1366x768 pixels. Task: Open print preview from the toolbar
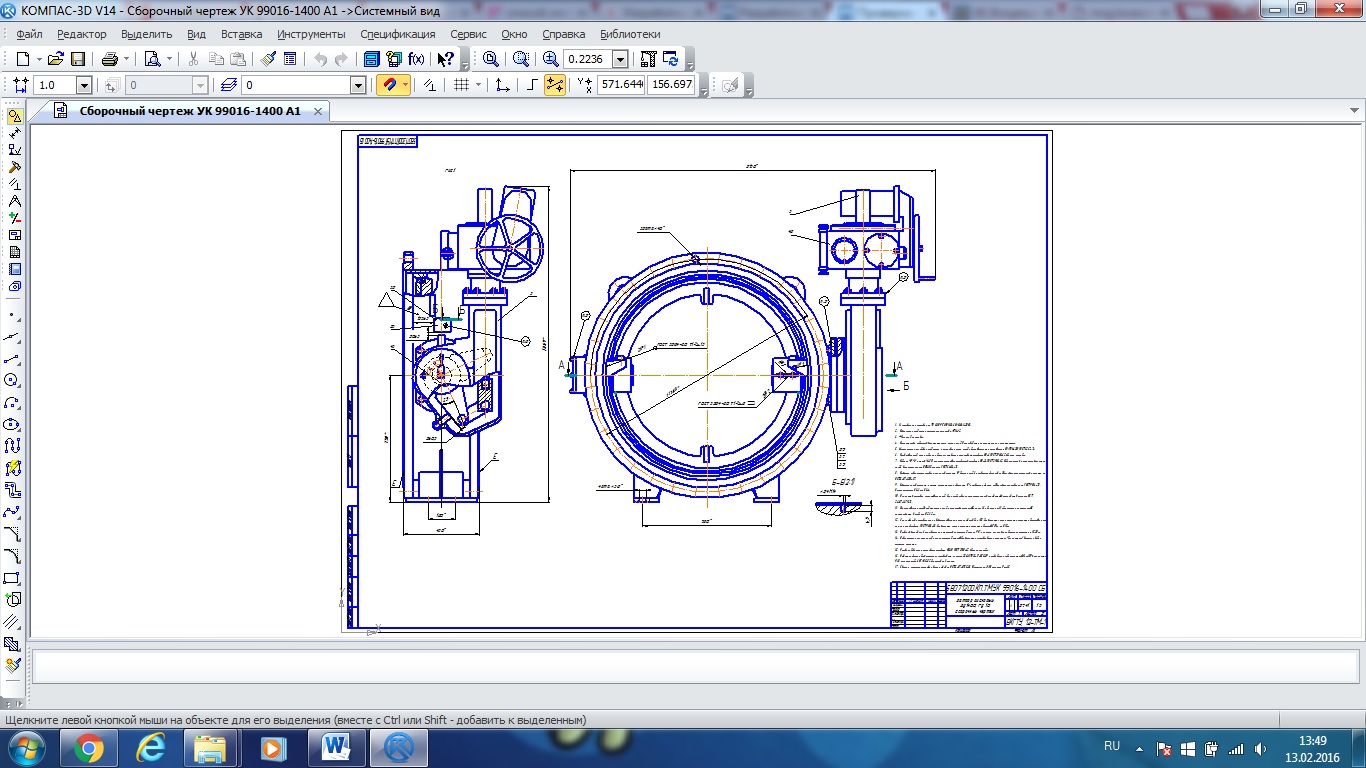152,59
